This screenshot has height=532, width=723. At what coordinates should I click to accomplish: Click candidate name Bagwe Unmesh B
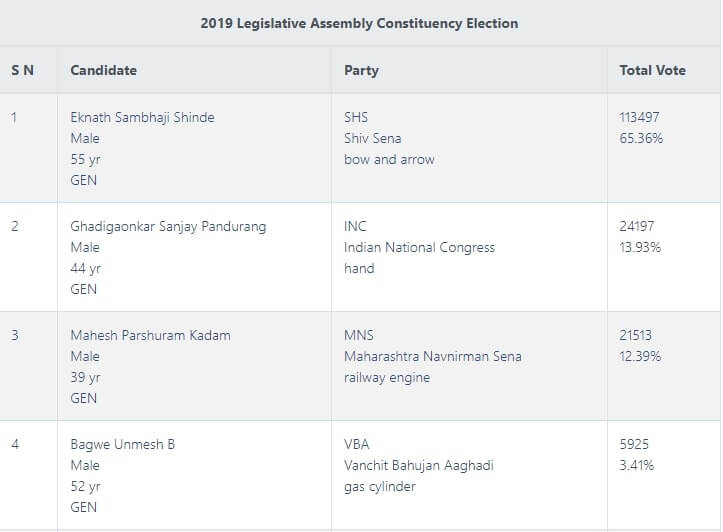(x=122, y=444)
